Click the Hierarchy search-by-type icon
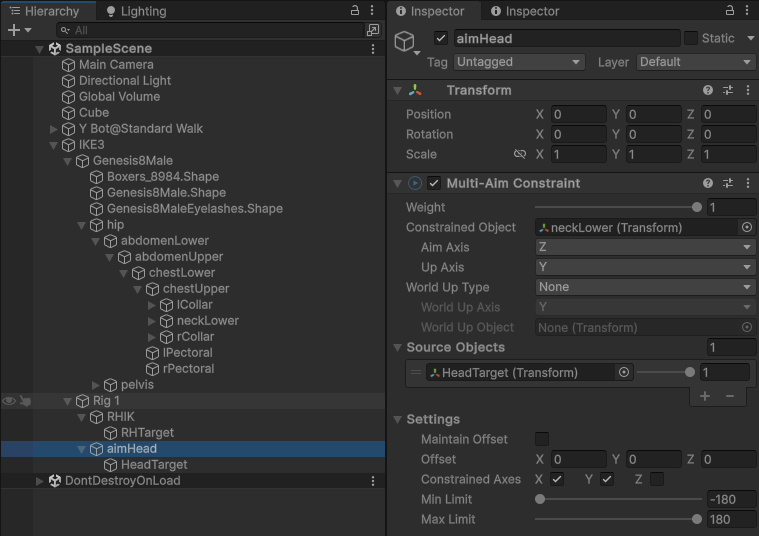The height and width of the screenshot is (536, 759). pos(372,30)
